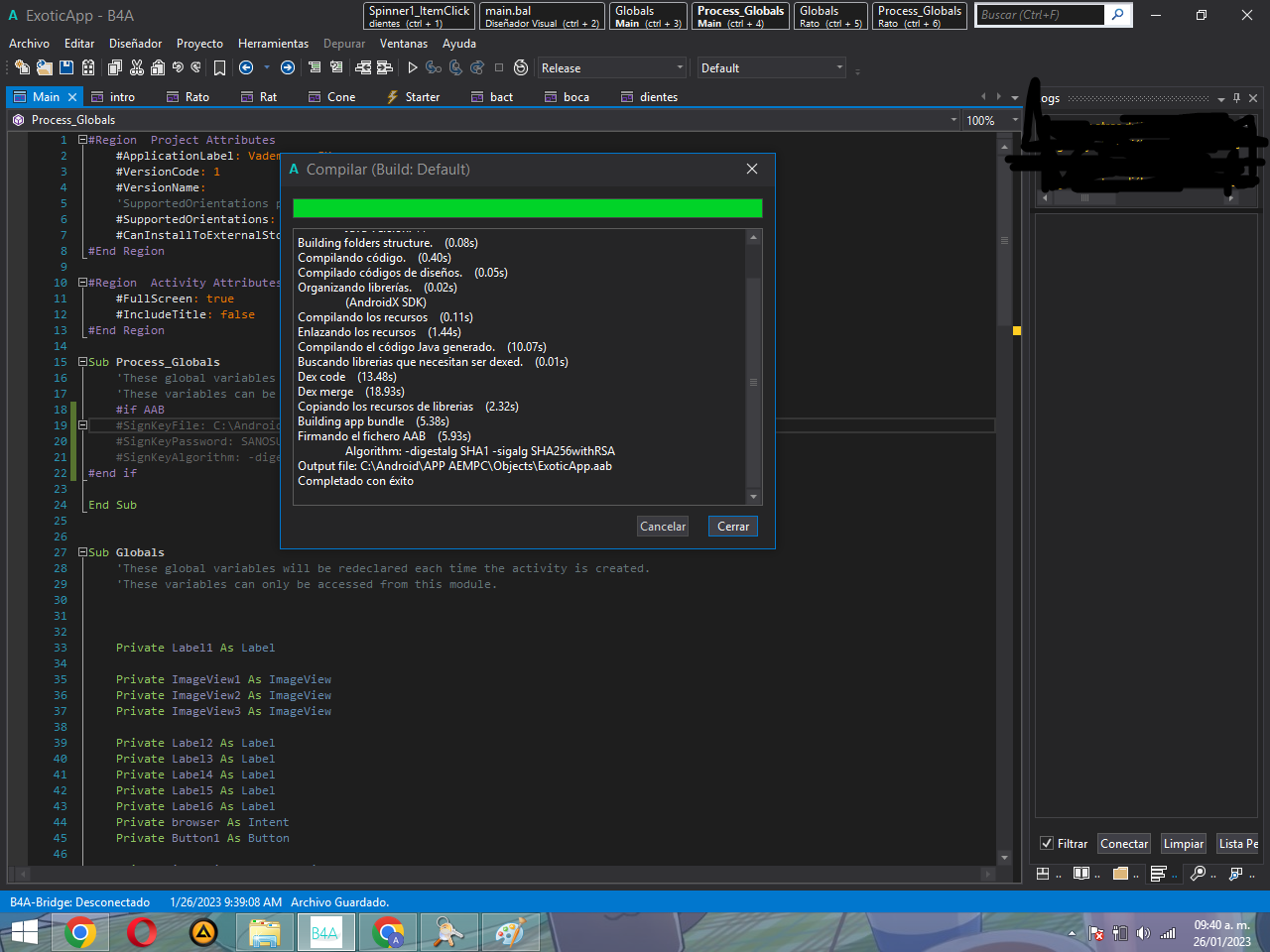Viewport: 1270px width, 952px height.
Task: Open the B4A app in taskbar
Action: click(324, 933)
